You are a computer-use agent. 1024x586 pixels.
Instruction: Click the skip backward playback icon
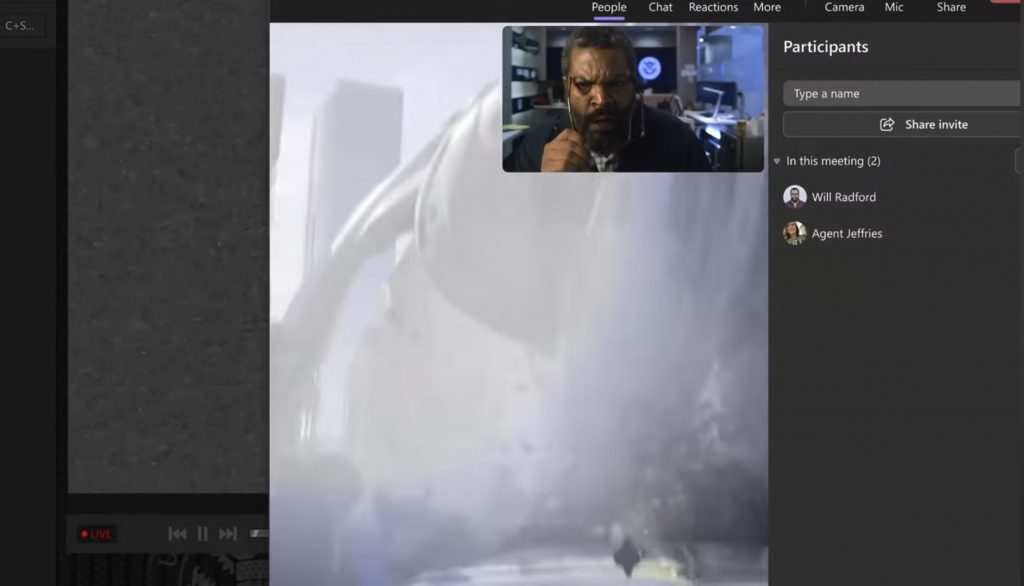(x=177, y=534)
